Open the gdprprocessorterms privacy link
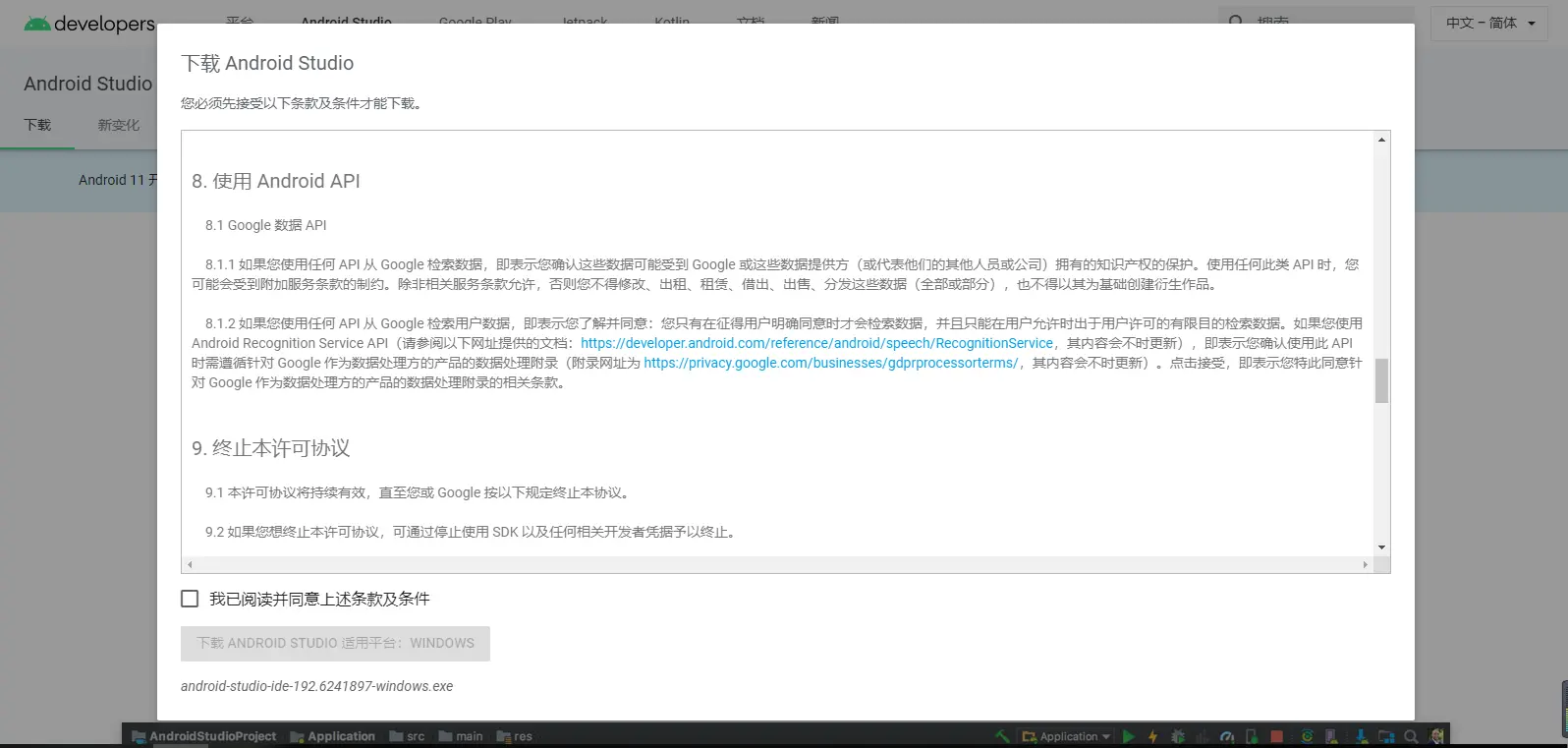Screen dimensions: 1568x748 click(830, 363)
